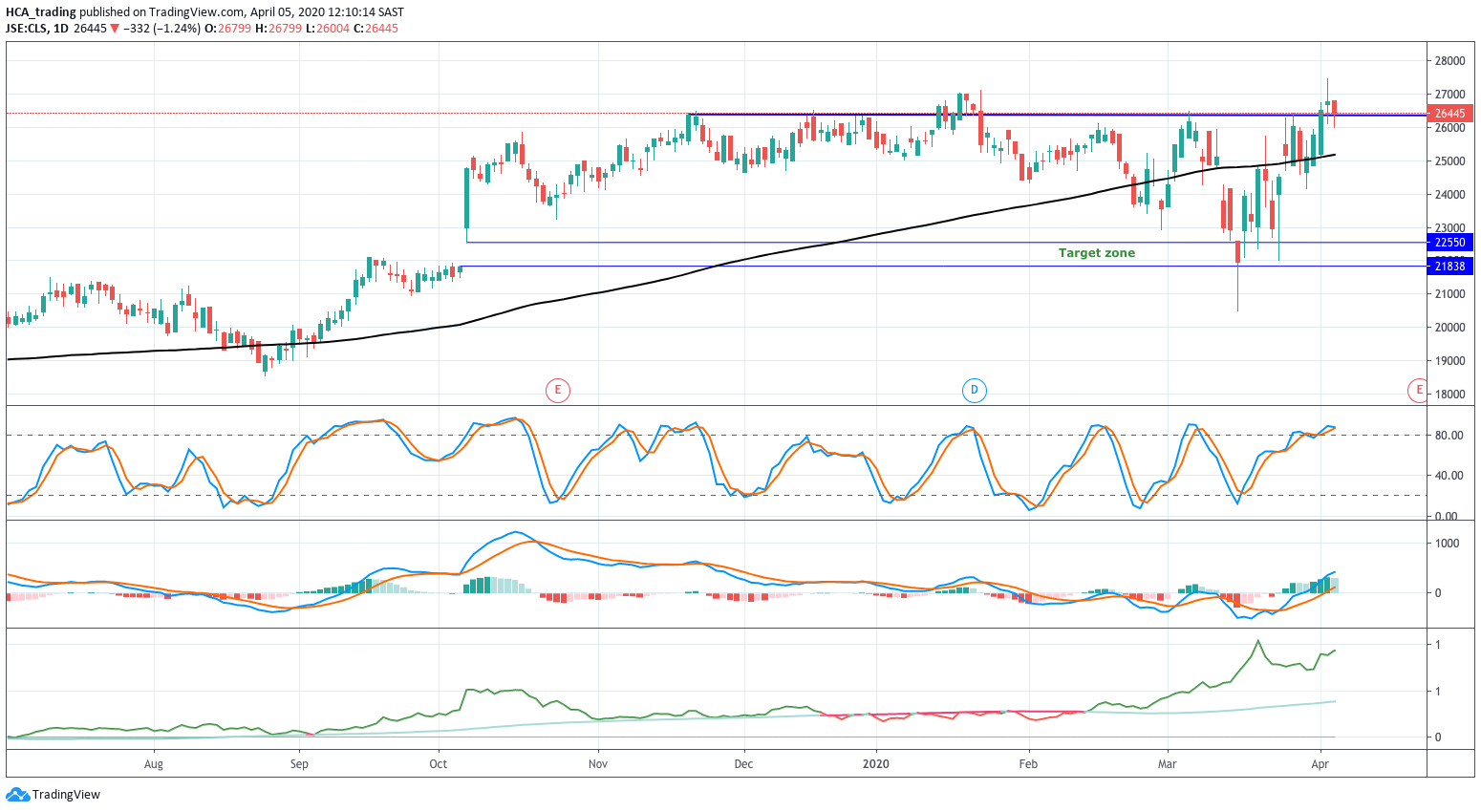Click the red down-triangle change indicator in header
1481x812 pixels.
point(115,29)
